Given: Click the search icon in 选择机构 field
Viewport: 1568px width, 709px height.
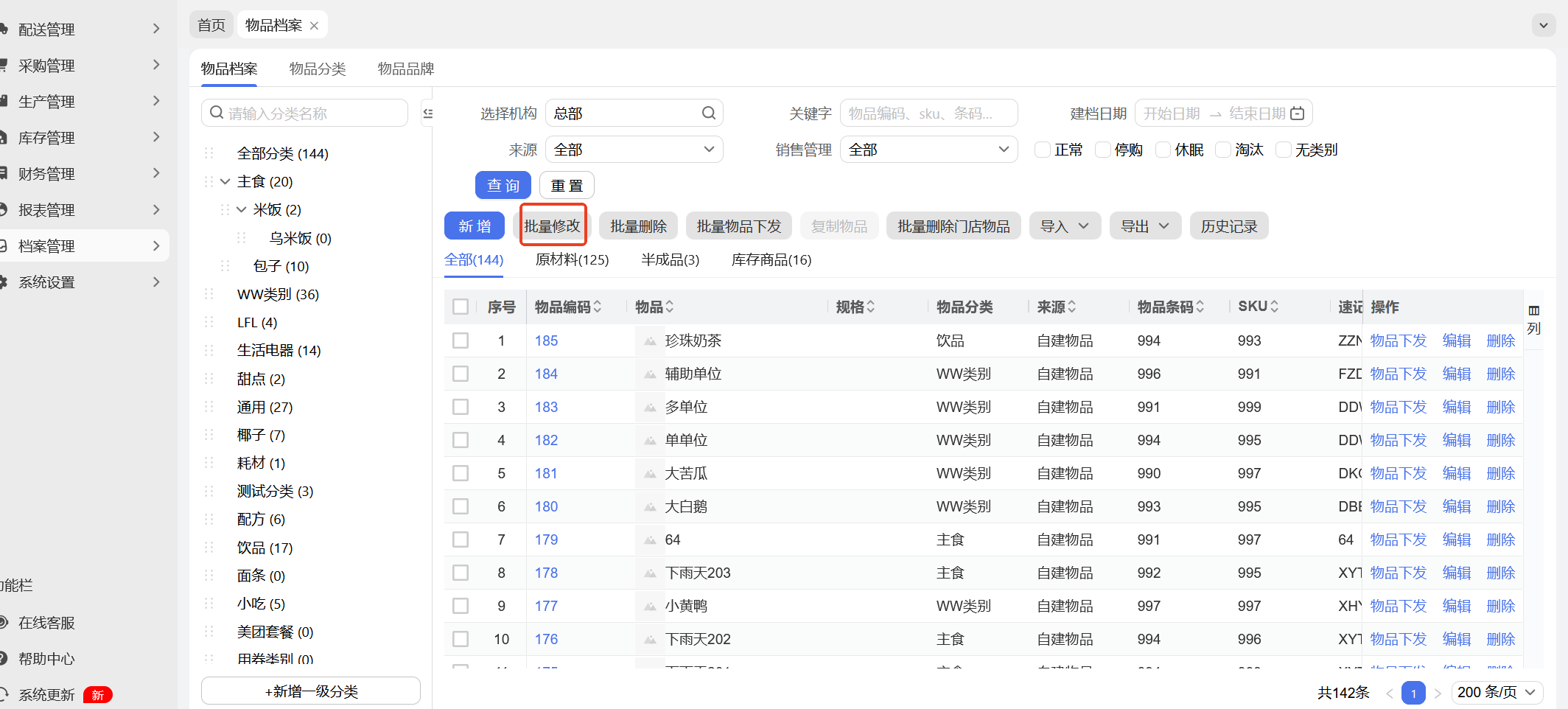Looking at the screenshot, I should 708,113.
